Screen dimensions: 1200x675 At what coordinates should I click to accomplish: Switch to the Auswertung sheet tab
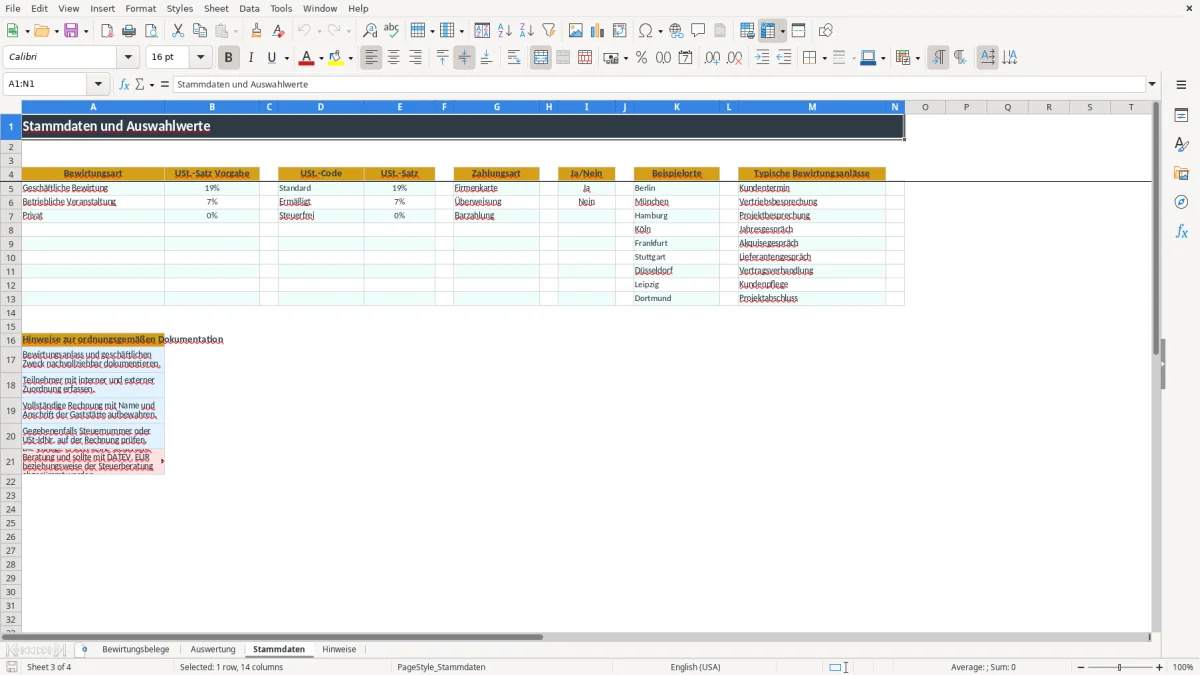pyautogui.click(x=213, y=650)
